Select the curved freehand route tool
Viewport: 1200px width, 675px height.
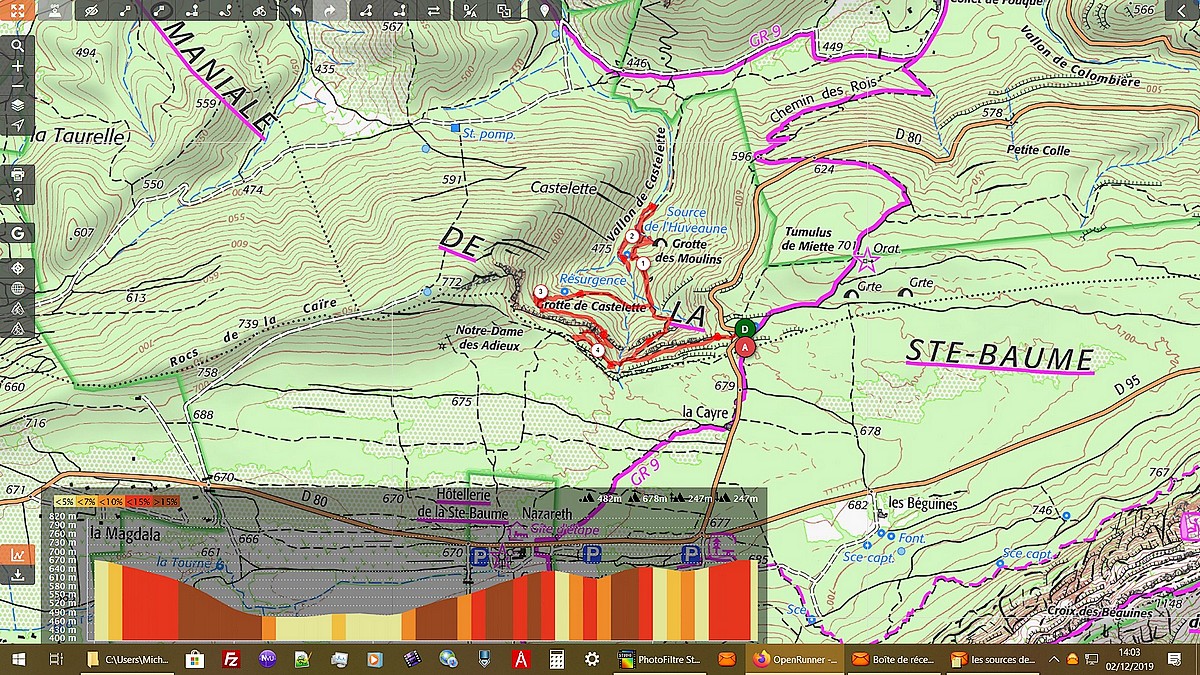point(226,10)
